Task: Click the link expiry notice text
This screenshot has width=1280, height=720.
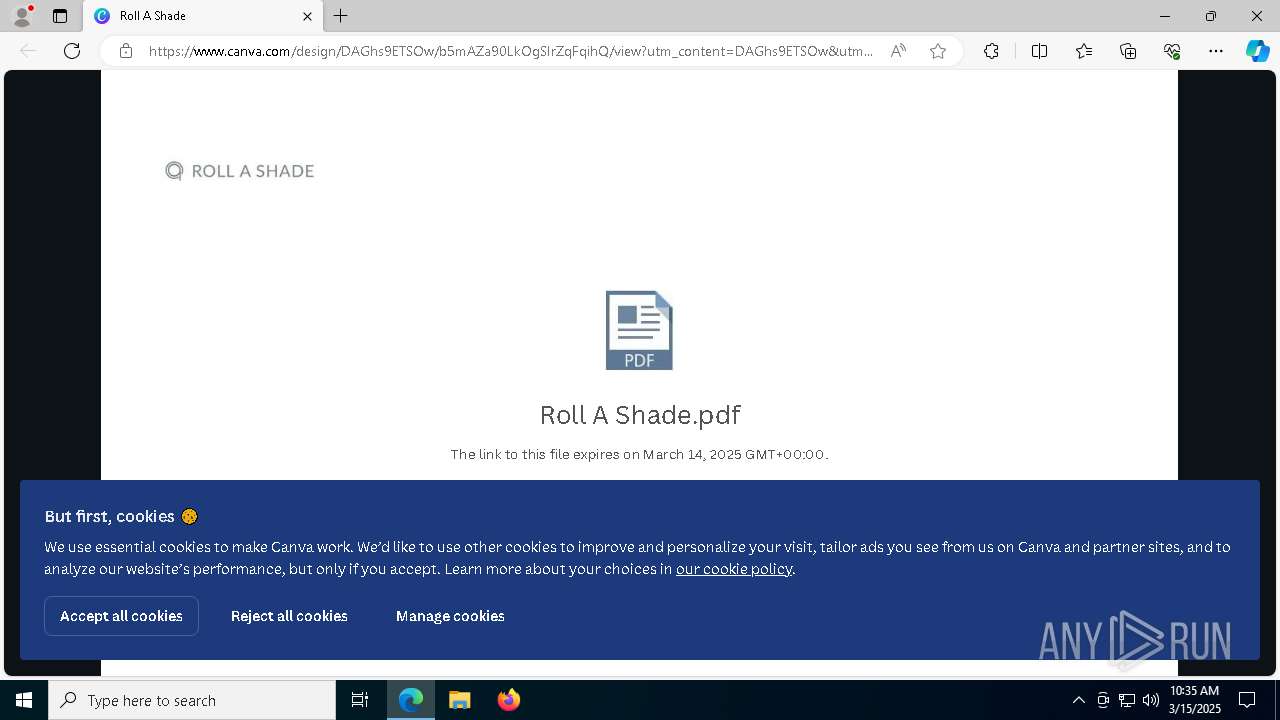Action: (639, 454)
